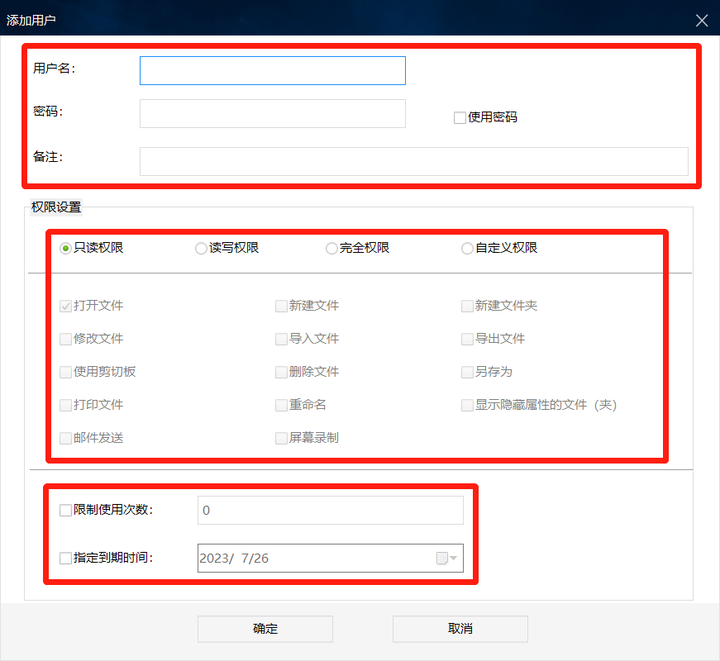Click the 用户名 input field
This screenshot has width=720, height=661.
pyautogui.click(x=272, y=70)
